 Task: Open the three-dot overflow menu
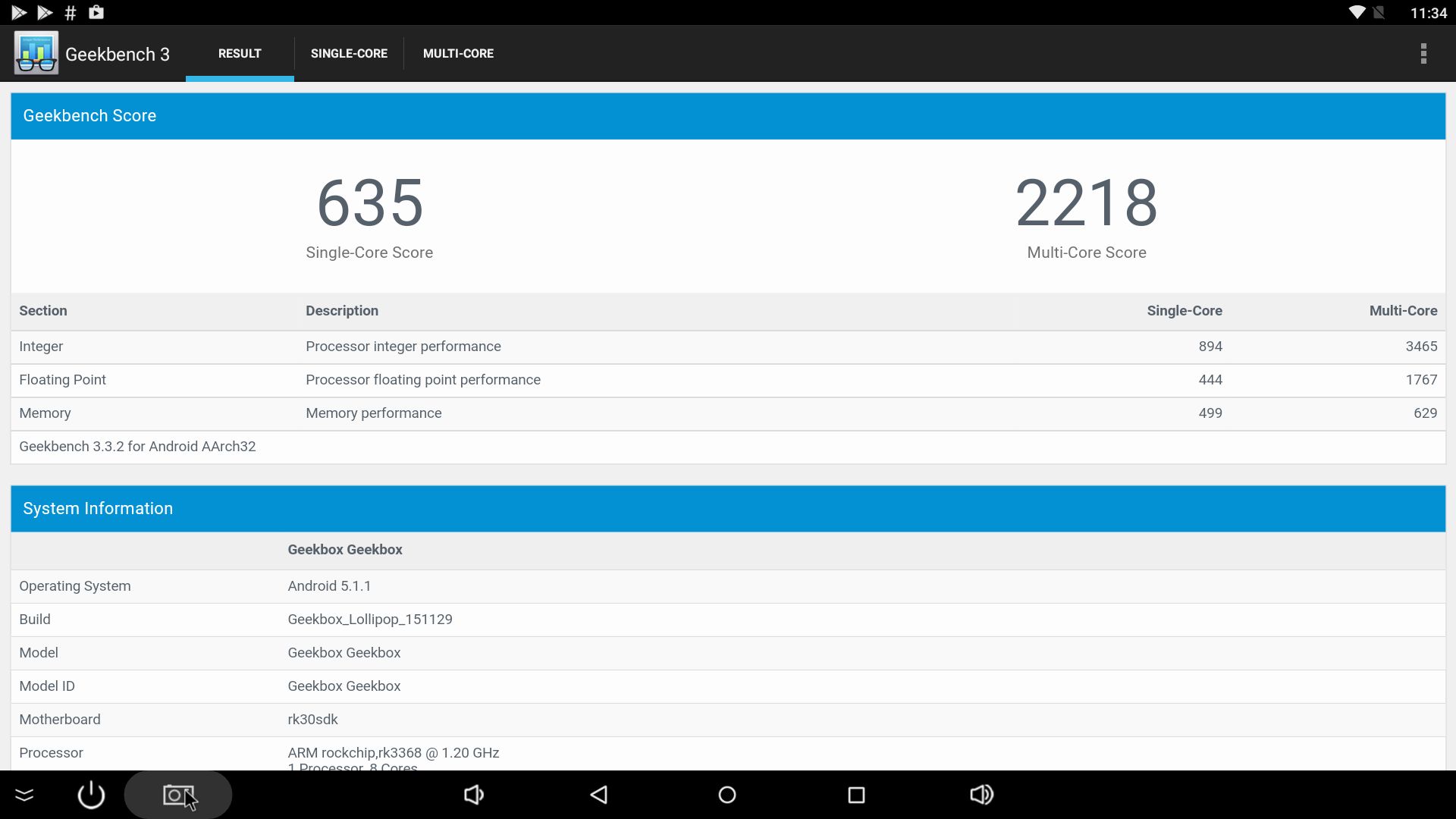[x=1423, y=53]
